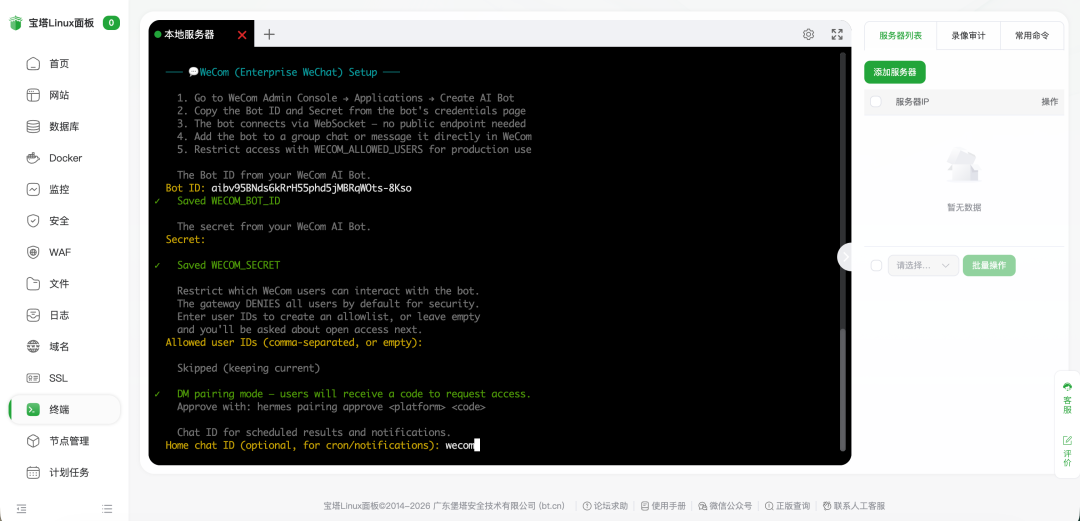Open the 客服 customer service widget
1080x521 pixels.
pos(1068,398)
